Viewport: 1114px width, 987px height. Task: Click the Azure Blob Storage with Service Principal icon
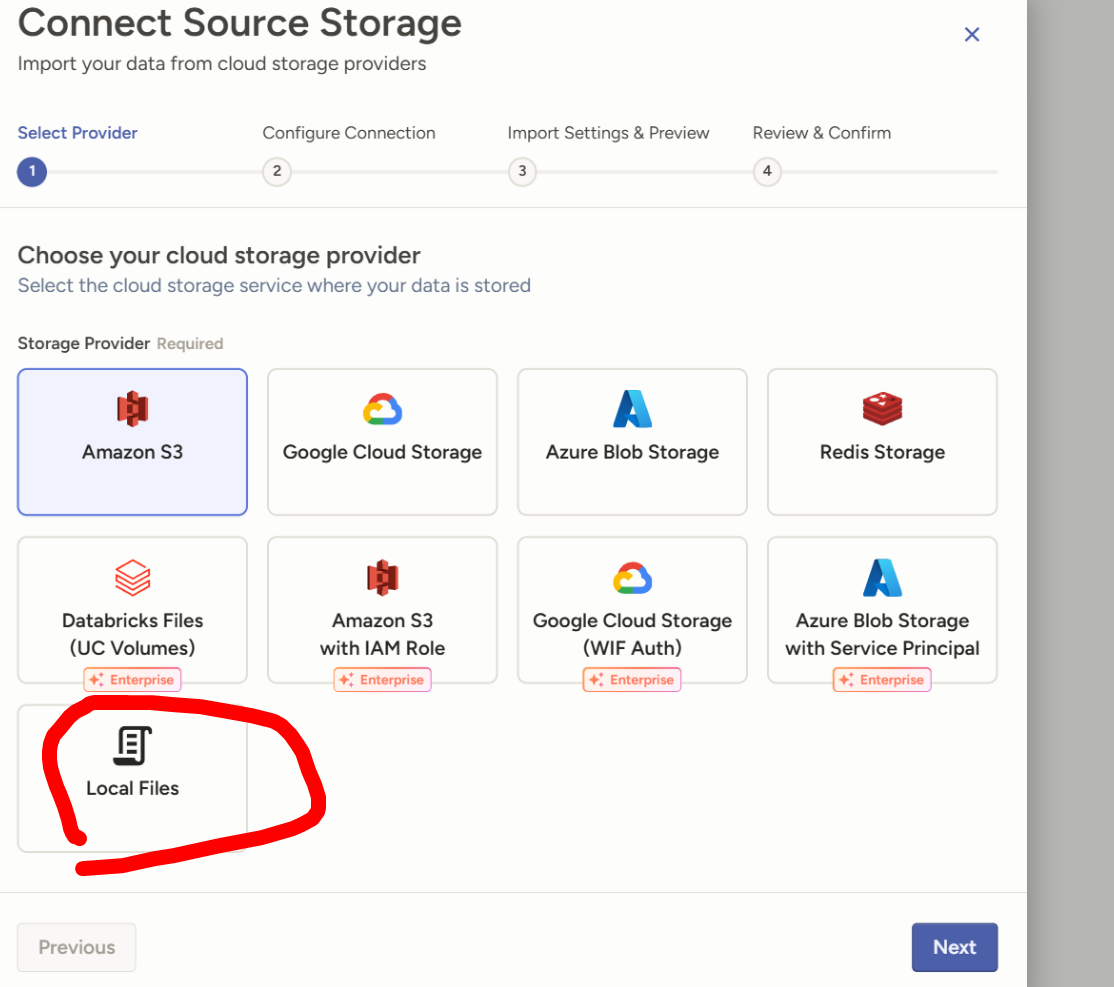882,577
